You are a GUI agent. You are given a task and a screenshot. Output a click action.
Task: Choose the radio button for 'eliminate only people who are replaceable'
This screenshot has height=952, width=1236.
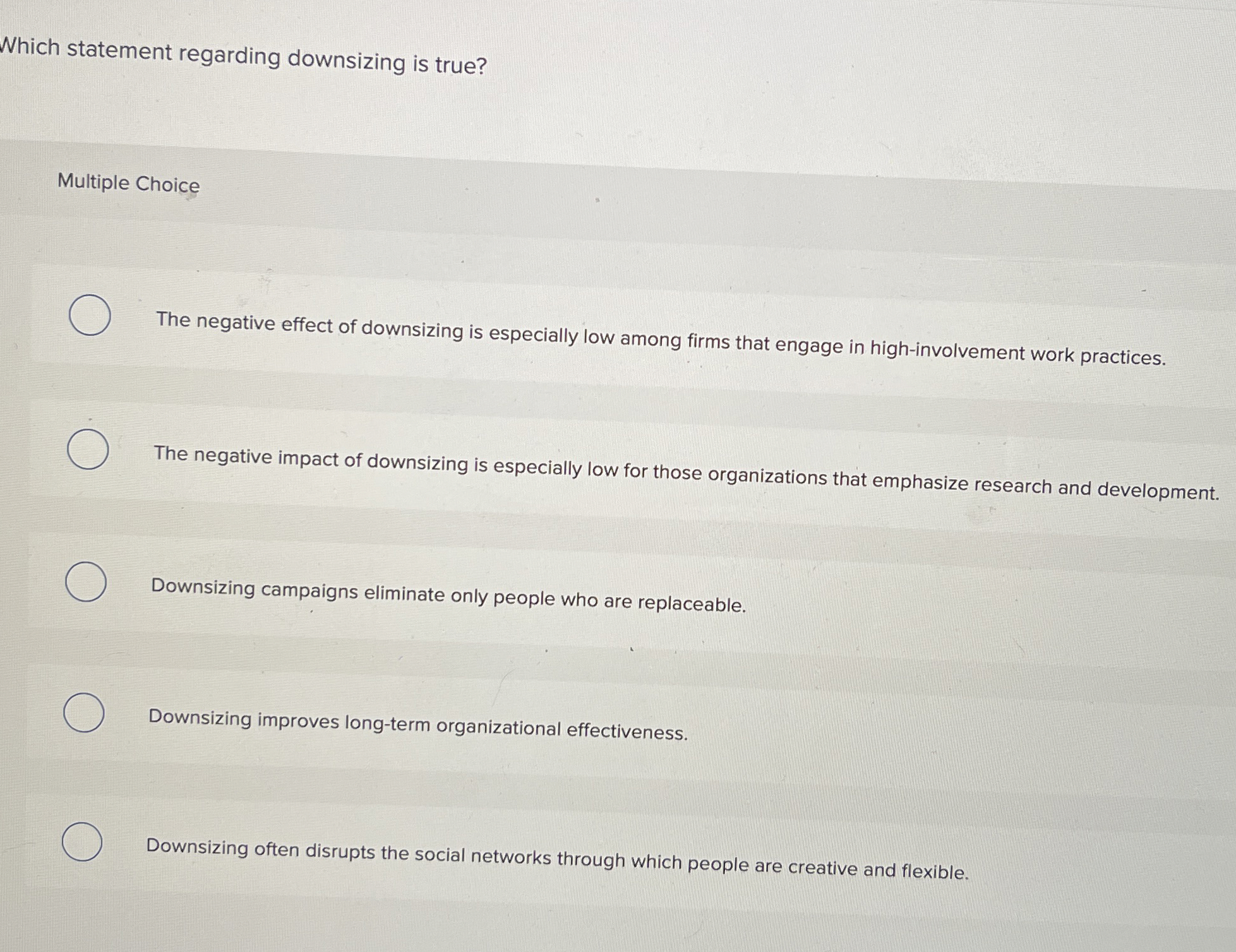coord(85,581)
